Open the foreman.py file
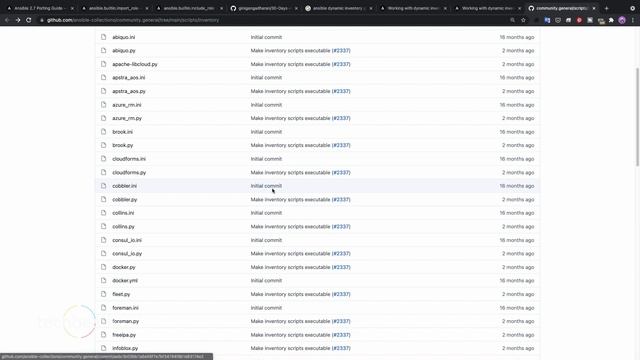Viewport: 640px width, 360px height. (x=126, y=321)
